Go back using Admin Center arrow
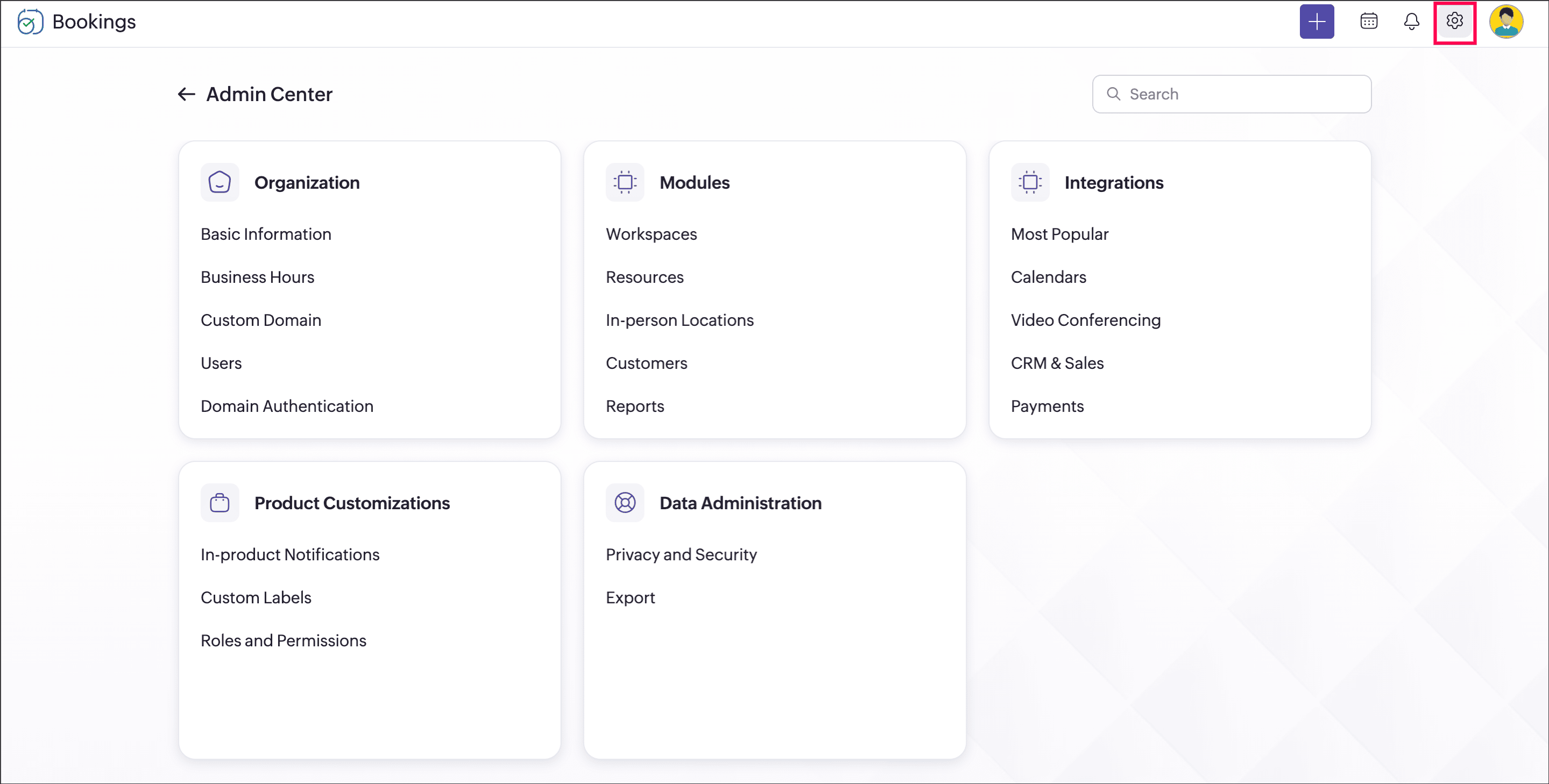1549x784 pixels. 186,94
